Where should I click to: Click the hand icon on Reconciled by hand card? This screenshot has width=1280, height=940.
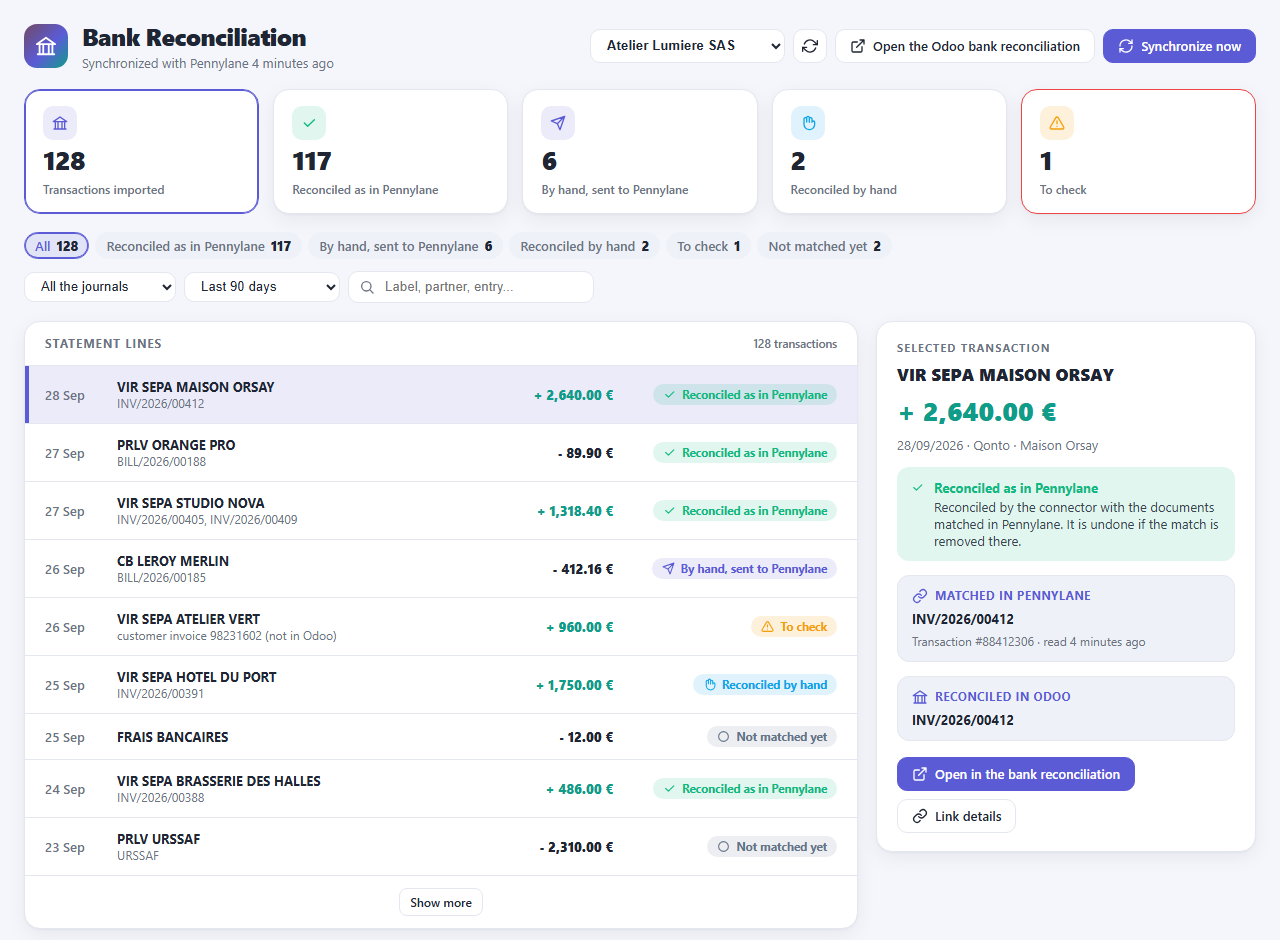[x=808, y=123]
